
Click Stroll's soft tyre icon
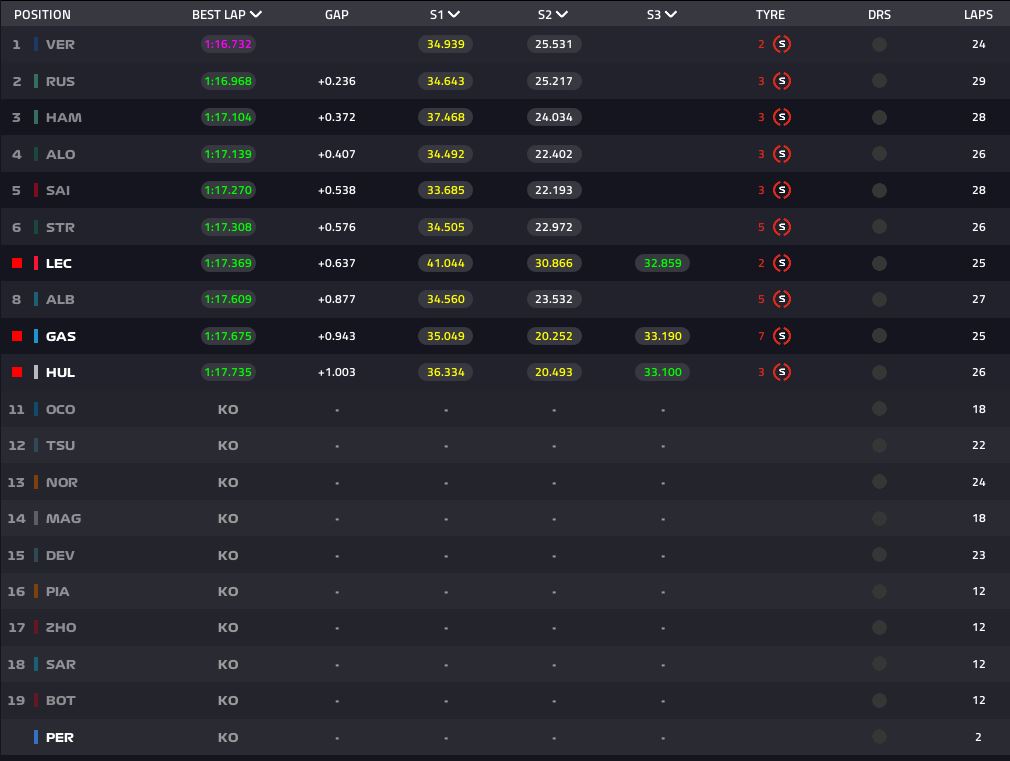782,227
